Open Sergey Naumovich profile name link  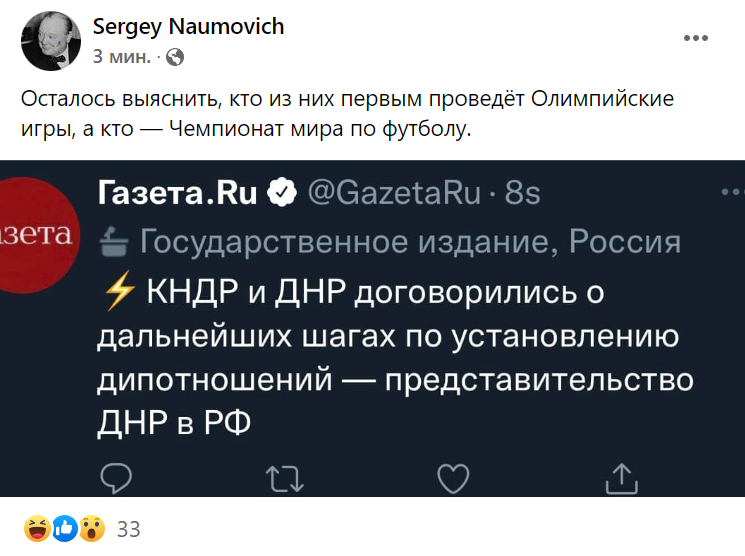188,27
